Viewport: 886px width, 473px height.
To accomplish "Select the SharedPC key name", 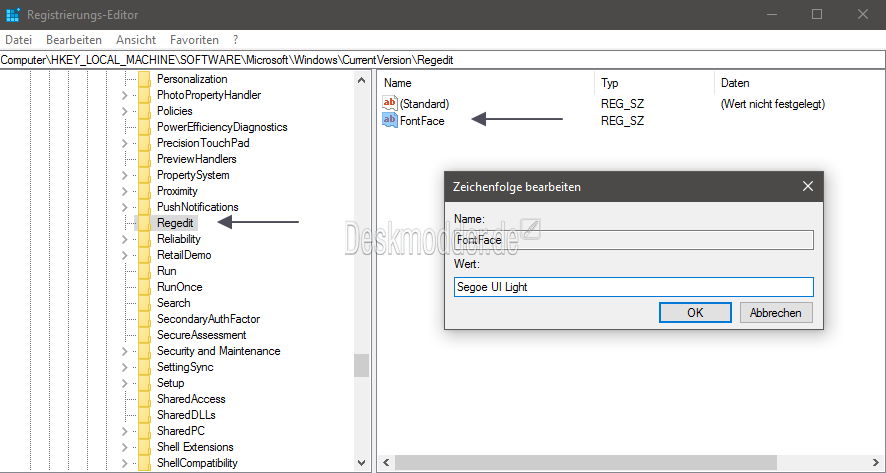I will (181, 431).
